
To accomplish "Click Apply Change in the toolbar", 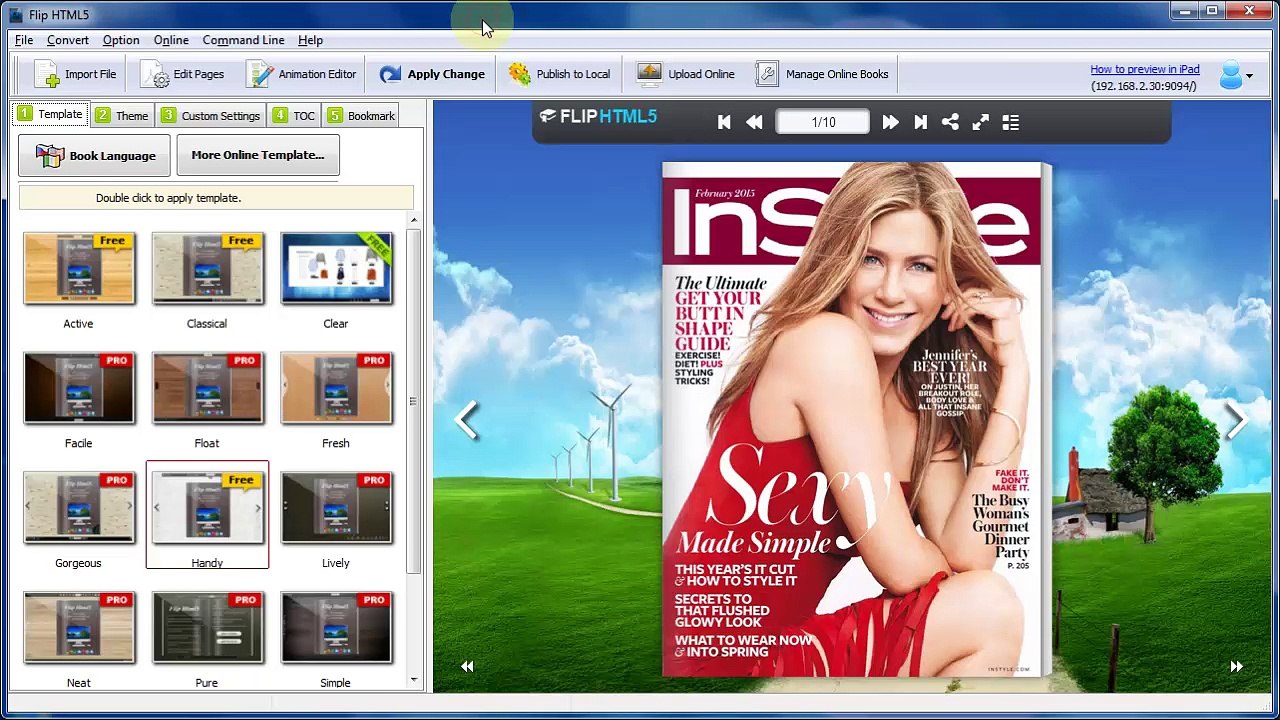I will [432, 74].
